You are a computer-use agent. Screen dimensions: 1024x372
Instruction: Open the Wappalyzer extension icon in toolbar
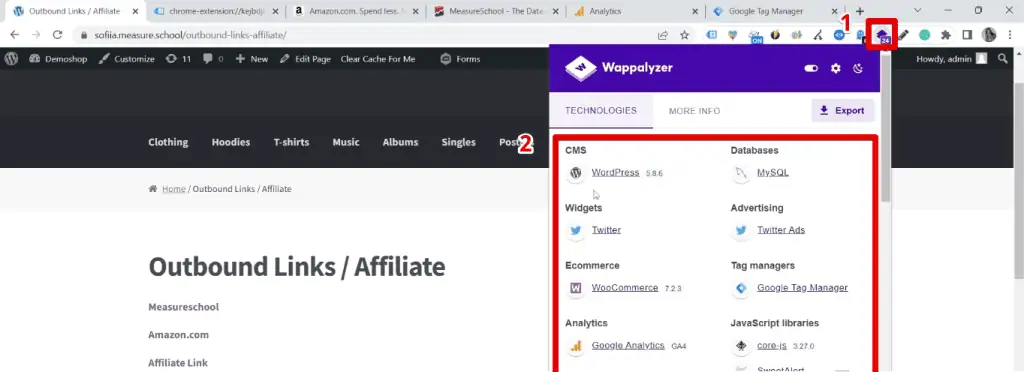tap(882, 35)
